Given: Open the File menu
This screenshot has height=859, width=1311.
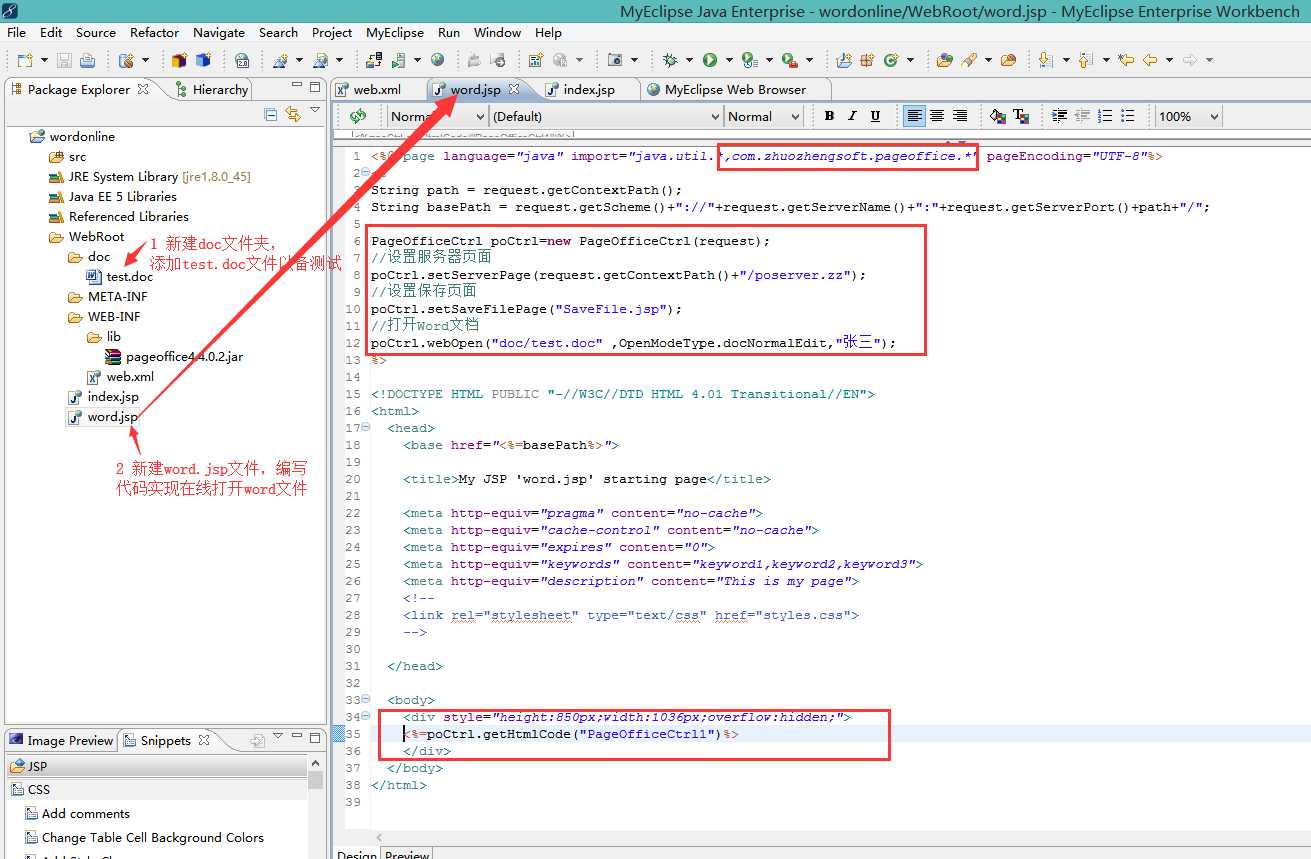Looking at the screenshot, I should click(16, 32).
